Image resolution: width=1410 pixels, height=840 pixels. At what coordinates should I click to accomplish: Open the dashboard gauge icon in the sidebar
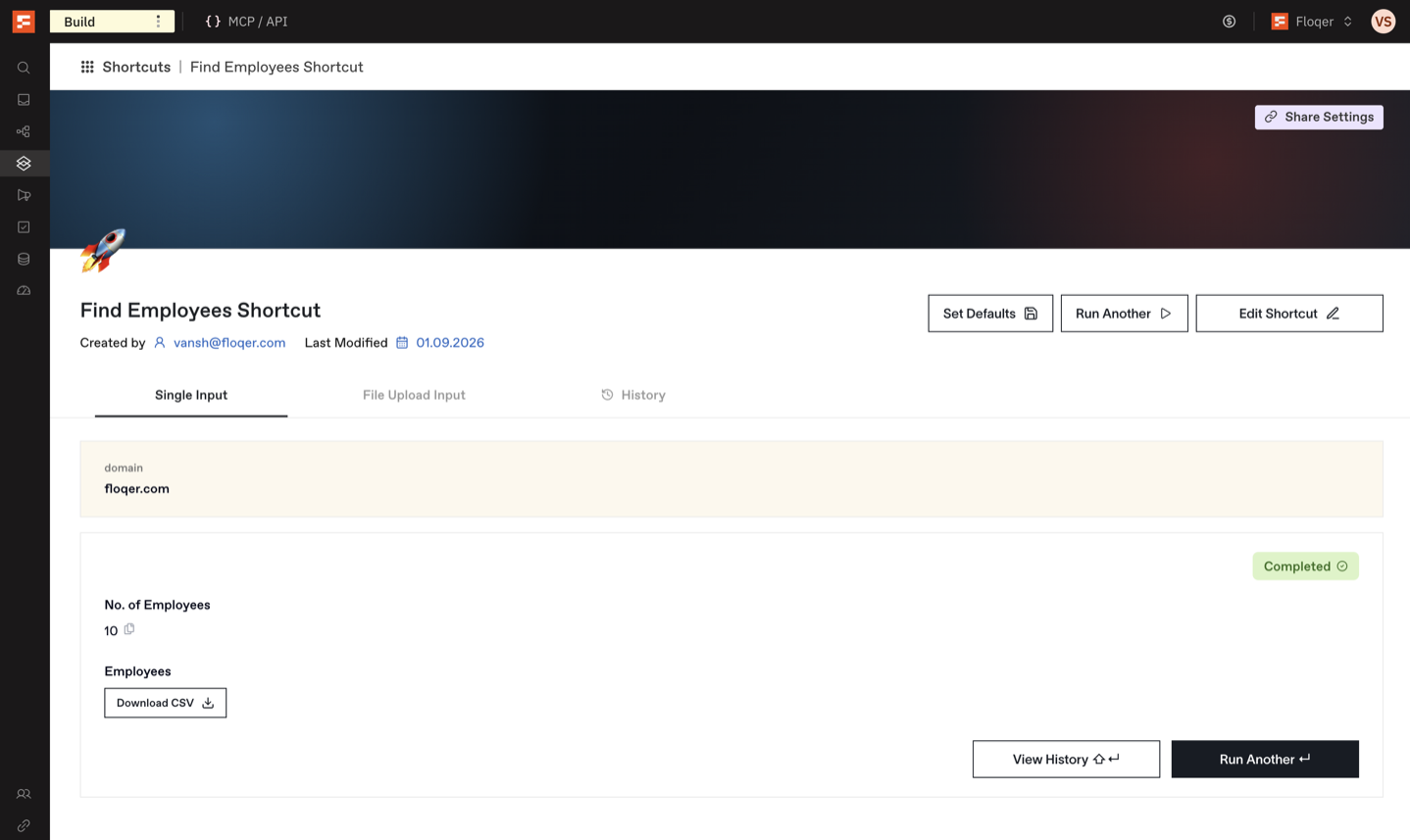coord(24,291)
